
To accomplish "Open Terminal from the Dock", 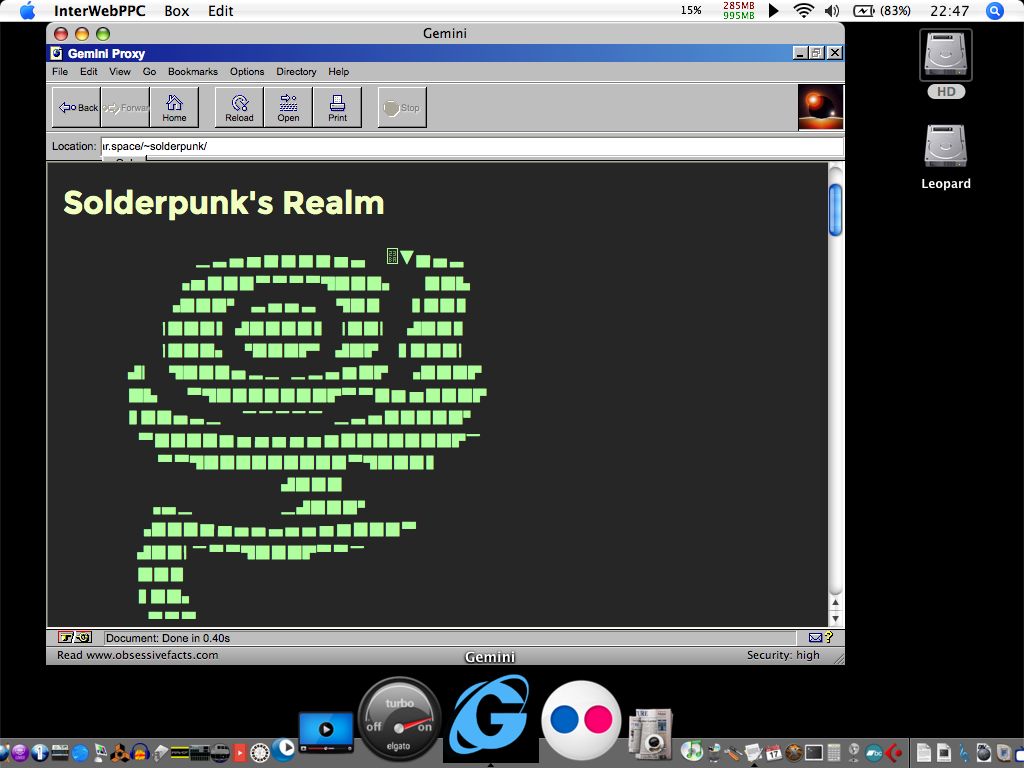I will (x=814, y=752).
